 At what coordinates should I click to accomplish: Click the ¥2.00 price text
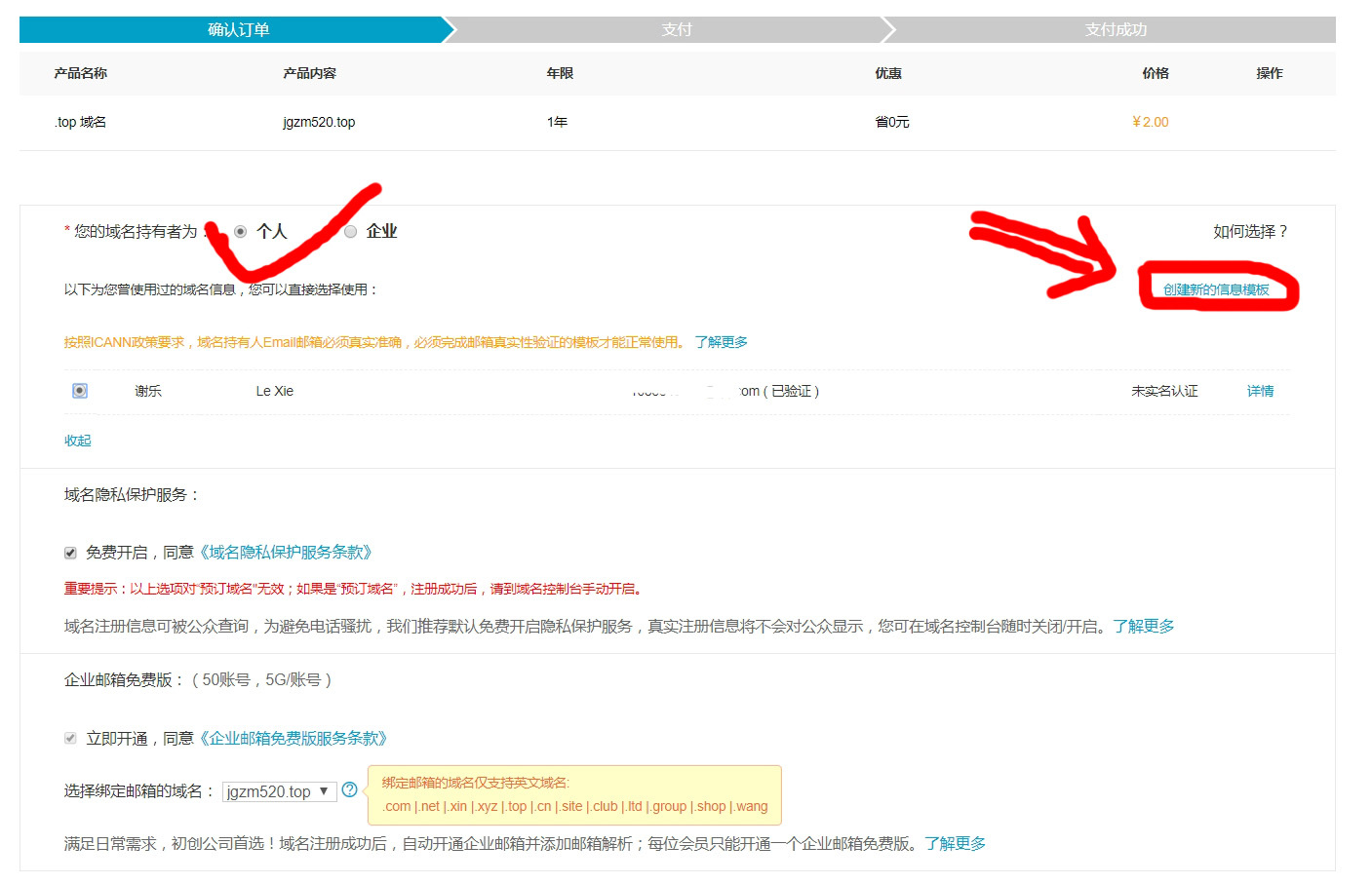click(x=1150, y=121)
